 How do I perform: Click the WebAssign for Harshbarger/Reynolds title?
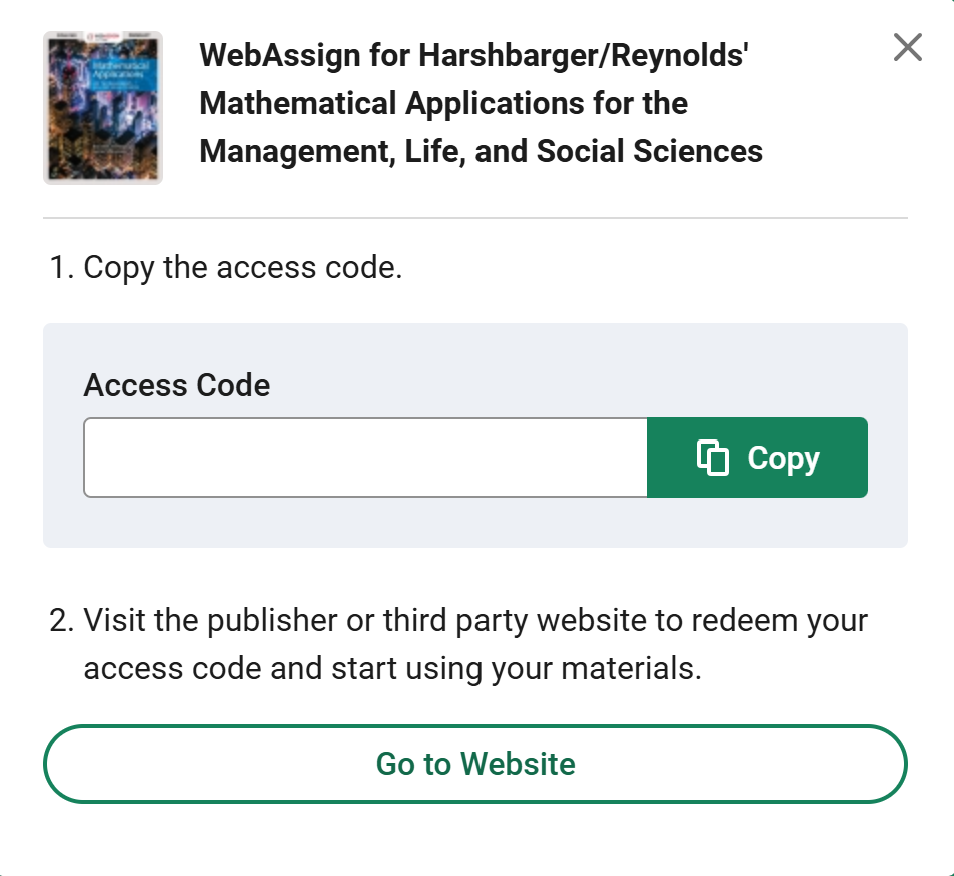coord(480,102)
